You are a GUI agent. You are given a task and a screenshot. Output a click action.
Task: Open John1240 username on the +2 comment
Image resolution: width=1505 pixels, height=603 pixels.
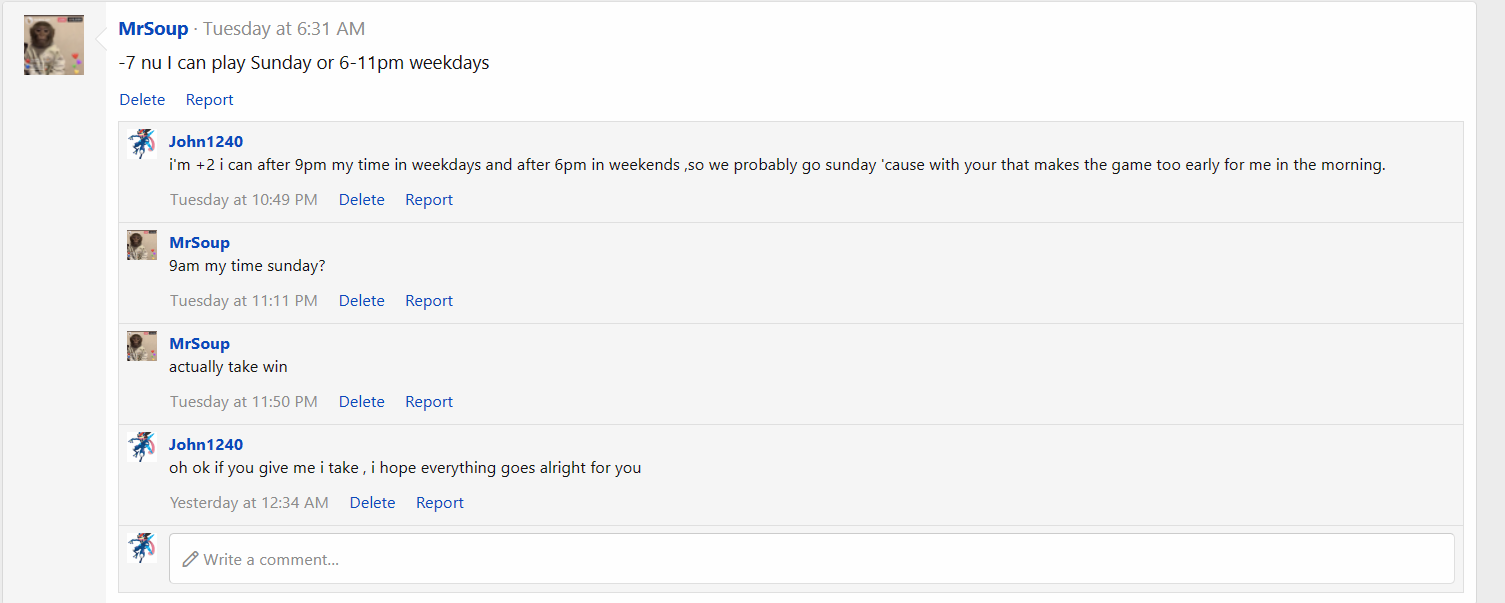206,142
